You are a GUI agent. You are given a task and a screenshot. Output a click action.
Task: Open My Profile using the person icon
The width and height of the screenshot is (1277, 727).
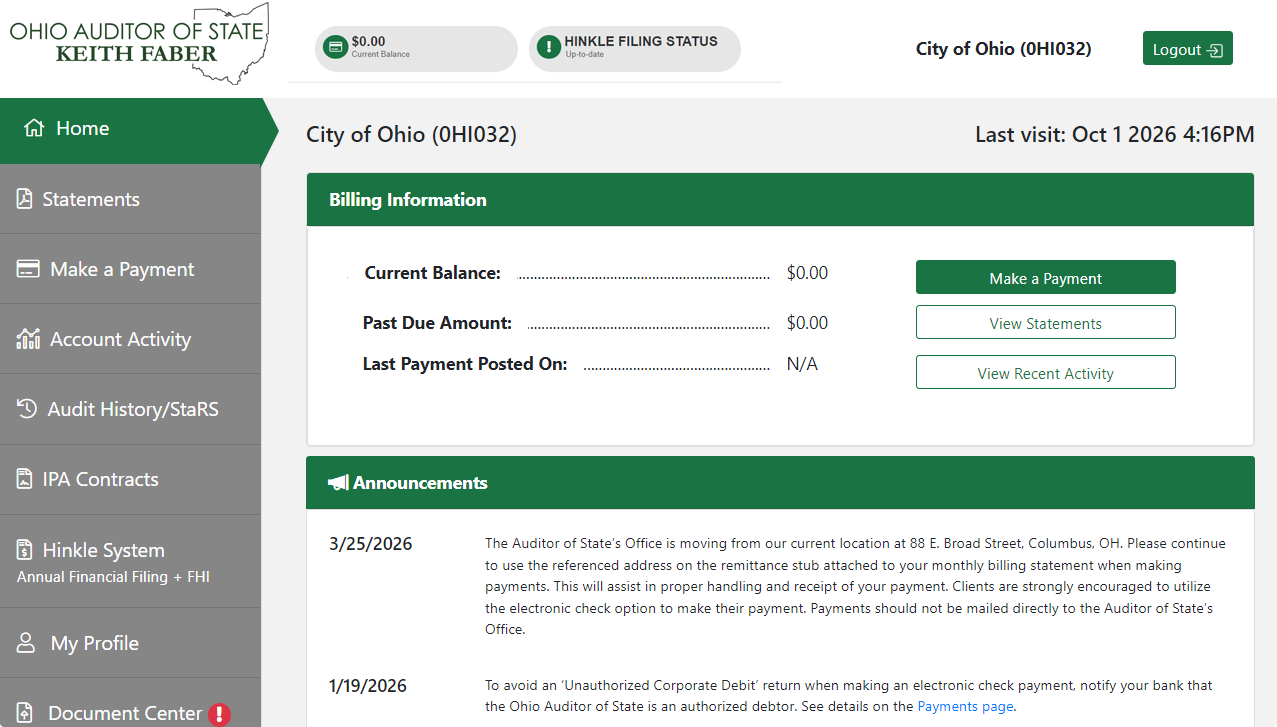(24, 642)
